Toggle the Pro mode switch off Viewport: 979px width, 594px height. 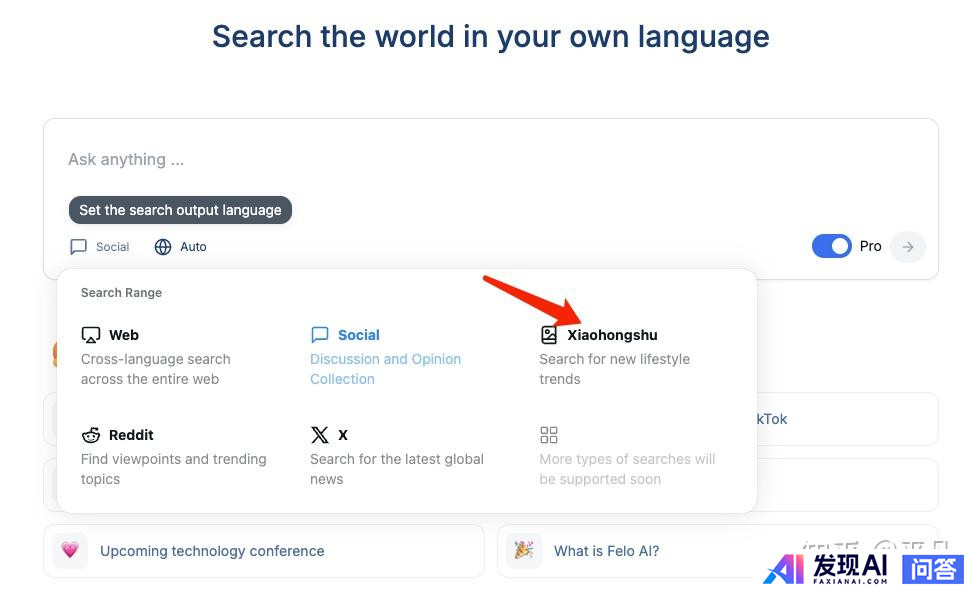click(x=831, y=246)
